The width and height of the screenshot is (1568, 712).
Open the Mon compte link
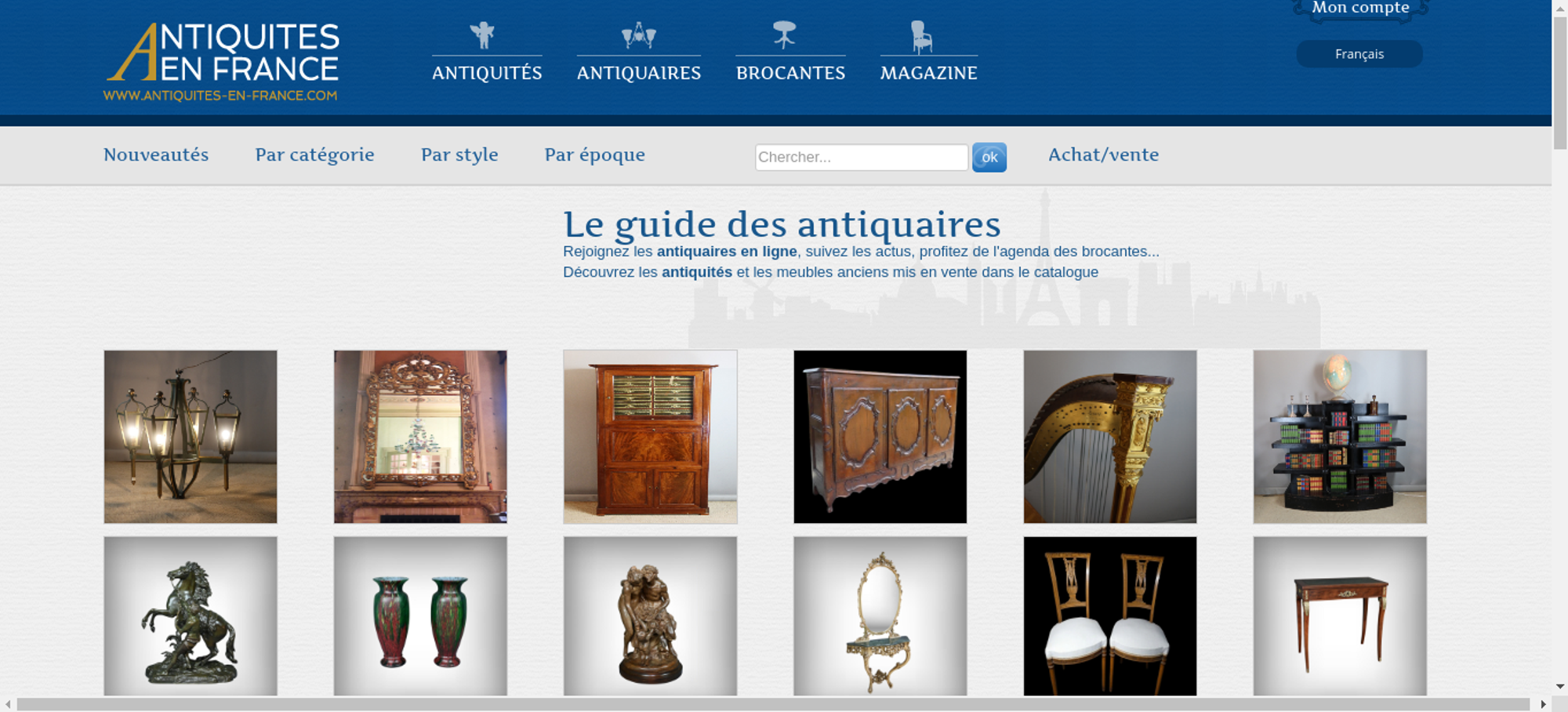[1360, 9]
